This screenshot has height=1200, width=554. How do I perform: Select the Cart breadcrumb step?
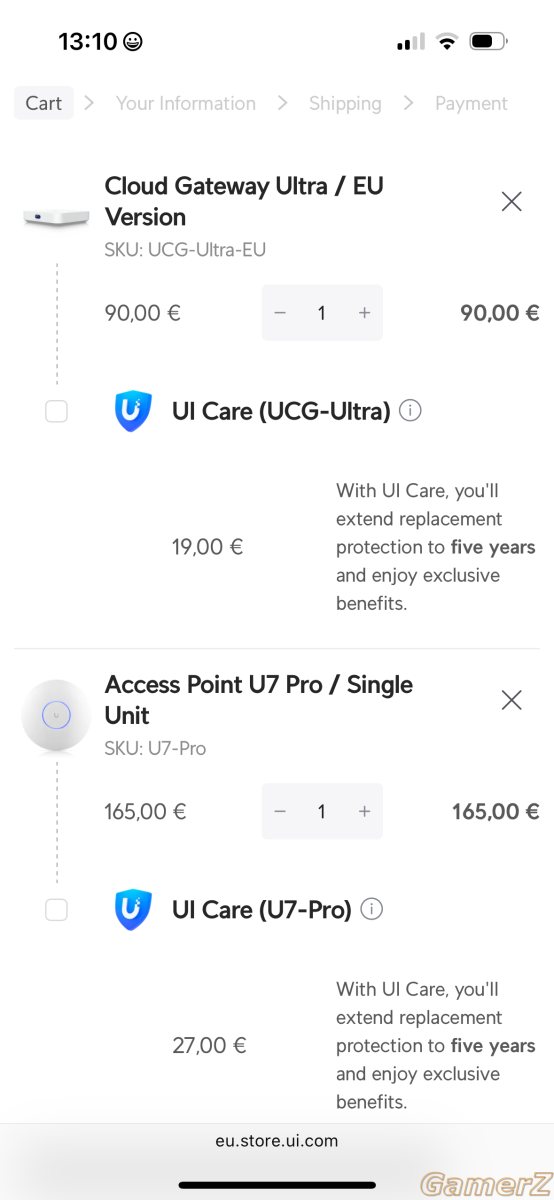click(x=44, y=103)
